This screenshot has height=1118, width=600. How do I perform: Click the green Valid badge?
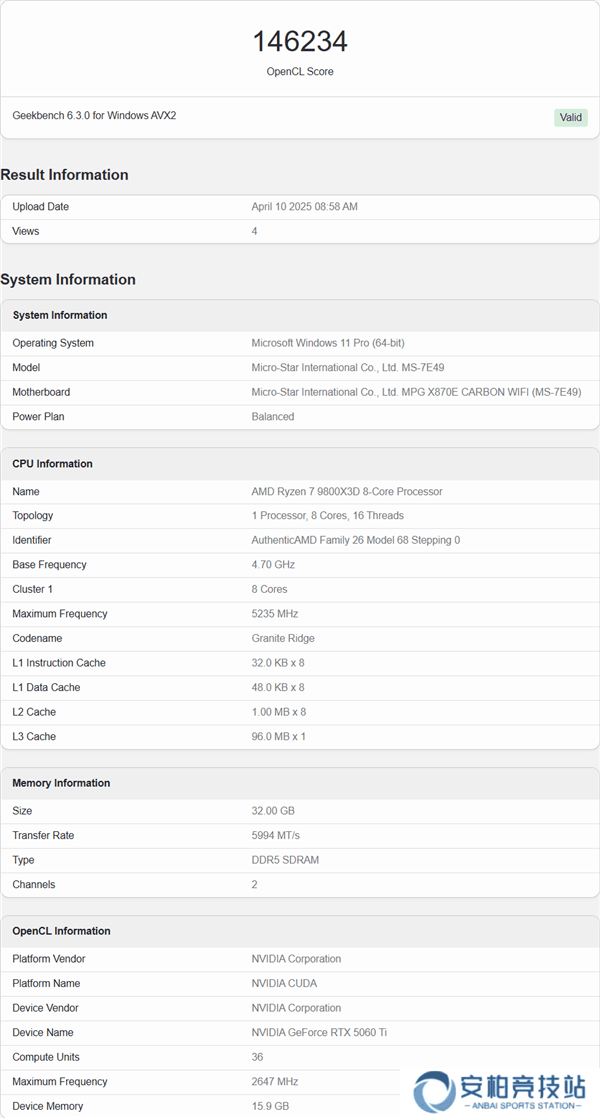[x=571, y=118]
